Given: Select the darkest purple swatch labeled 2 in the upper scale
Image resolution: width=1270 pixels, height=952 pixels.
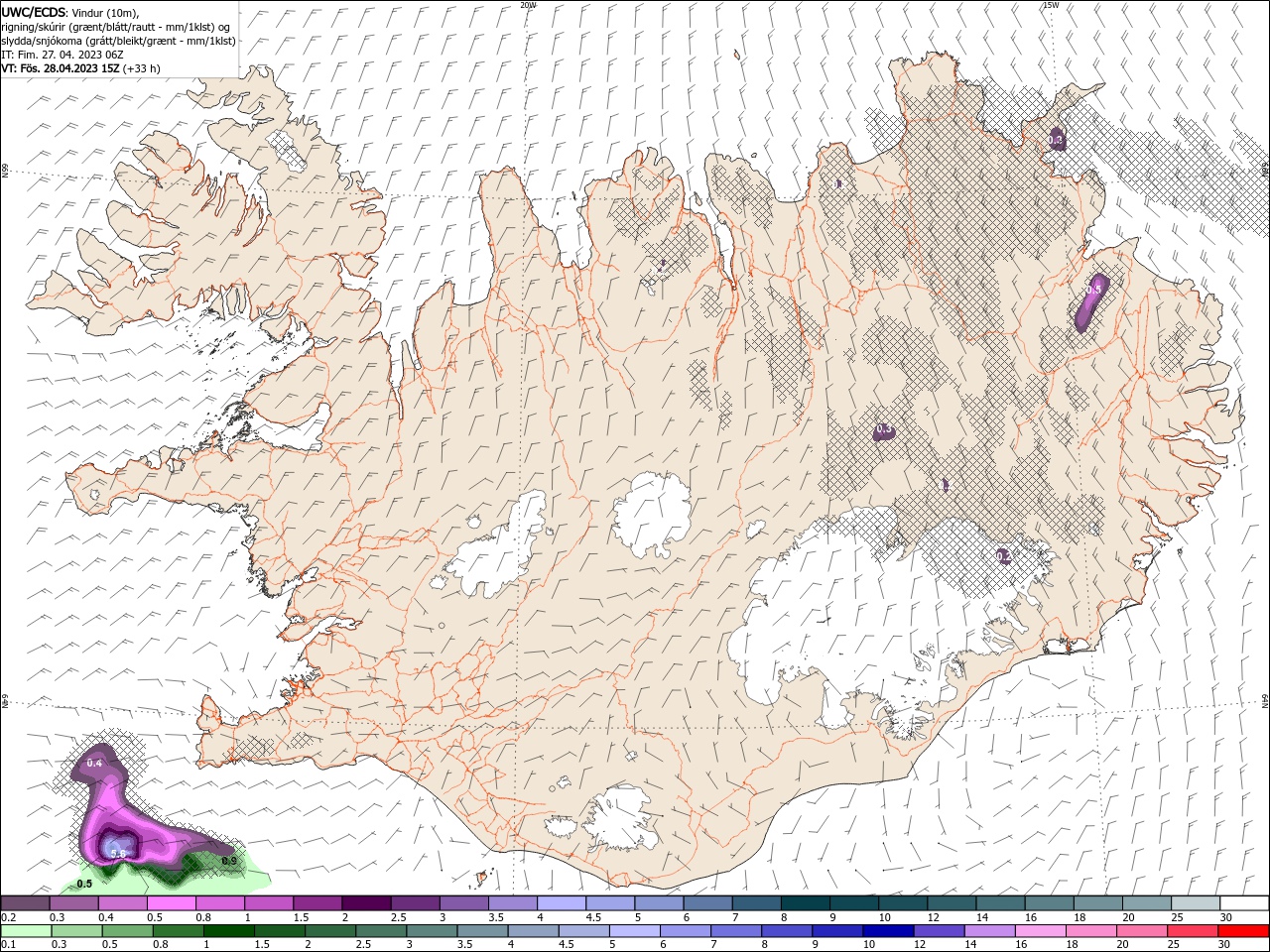Looking at the screenshot, I should coord(365,903).
